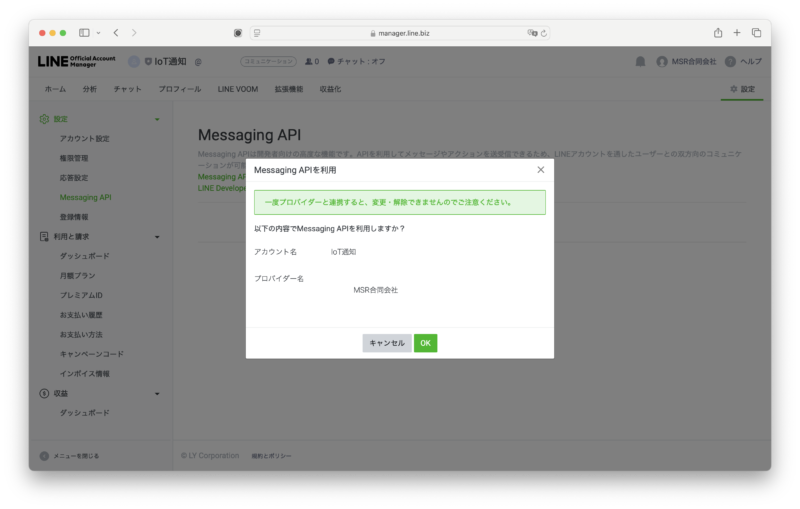Select アカウント設定 in sidebar
The height and width of the screenshot is (509, 800).
pyautogui.click(x=85, y=139)
